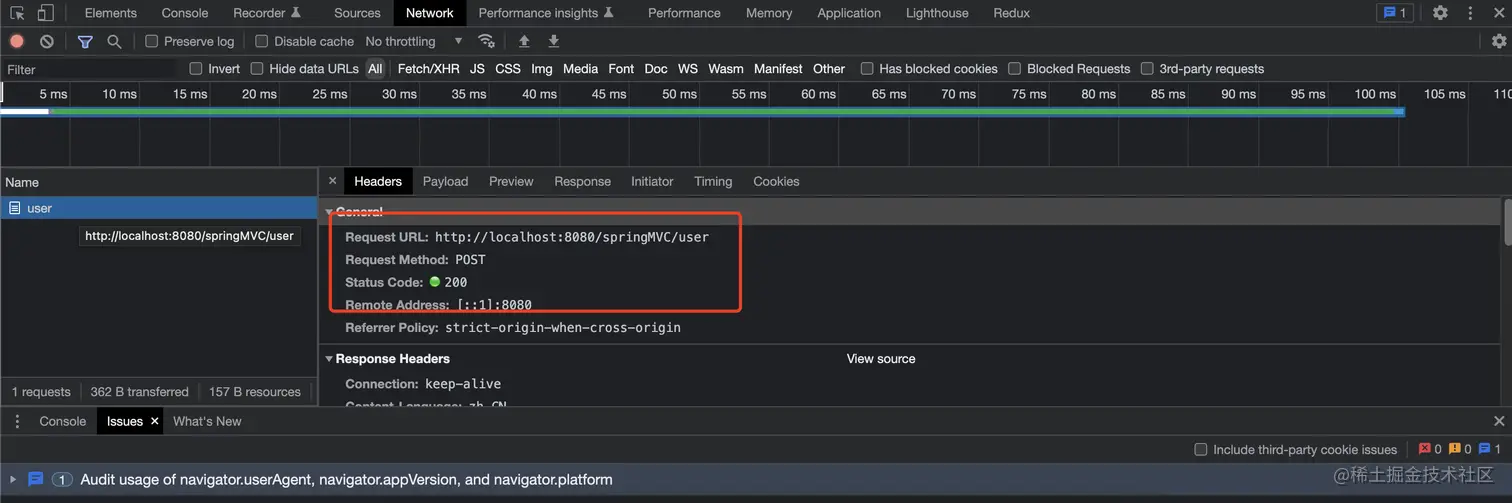
Task: Open the drawer three-dot menu
Action: [17, 421]
